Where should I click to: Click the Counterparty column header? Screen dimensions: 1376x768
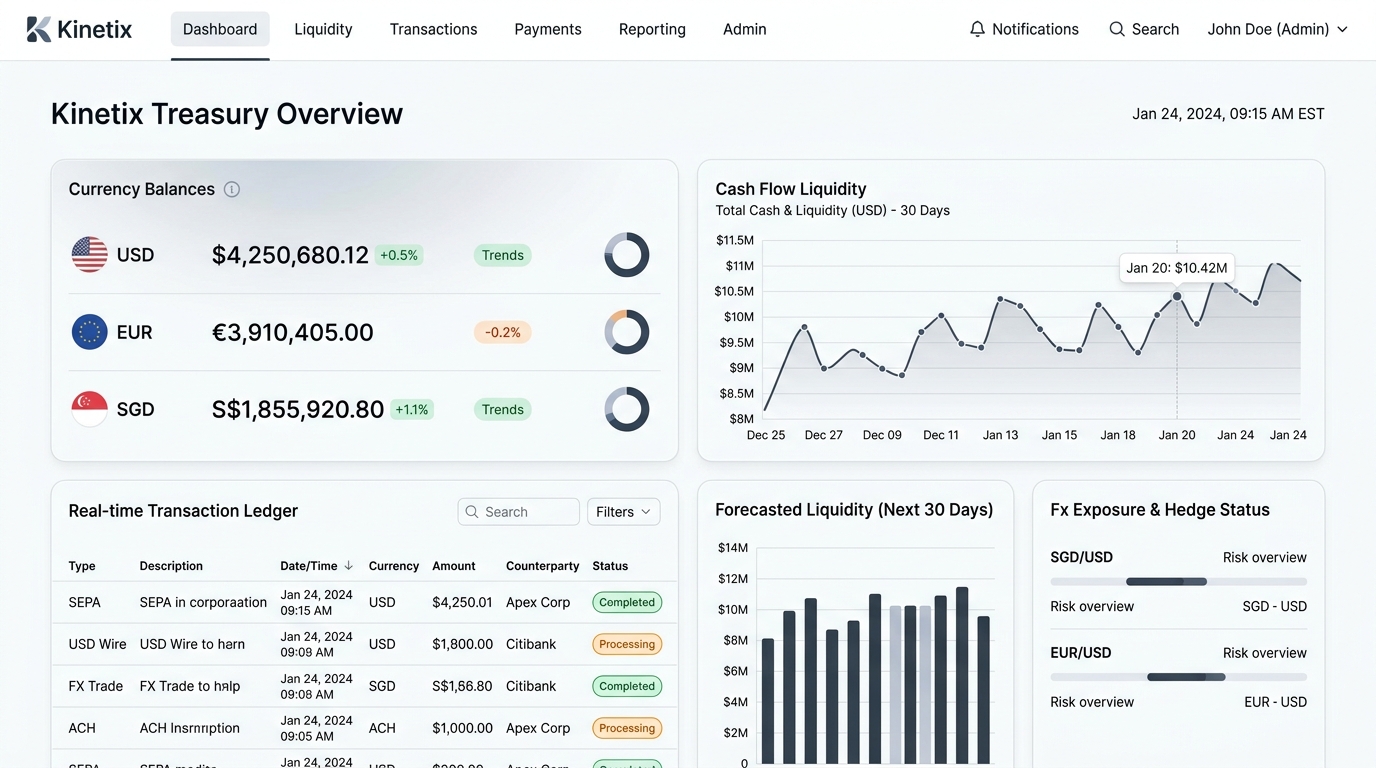coord(543,566)
